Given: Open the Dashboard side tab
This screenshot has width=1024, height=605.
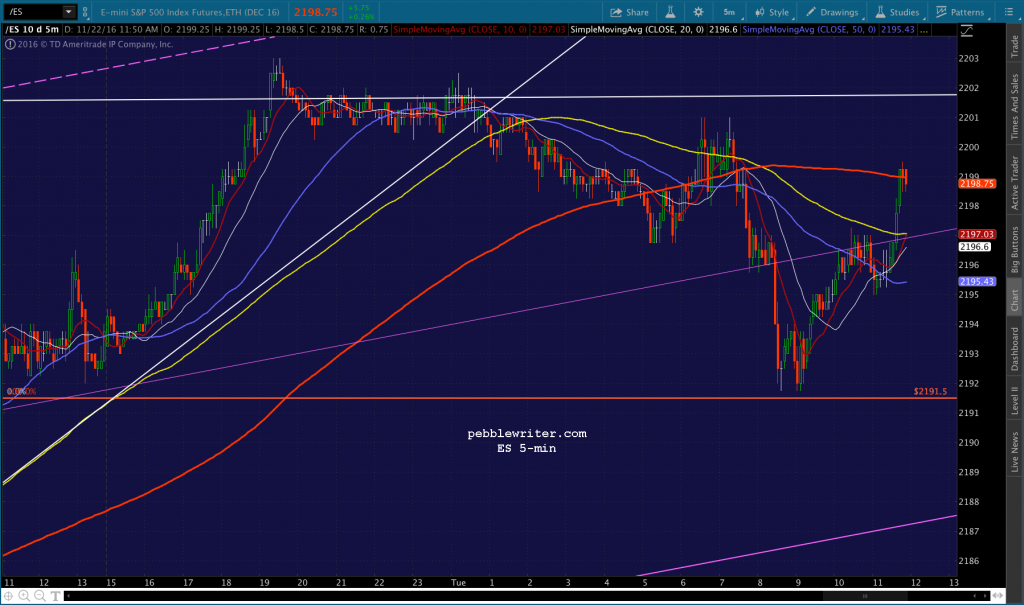Looking at the screenshot, I should click(x=1014, y=349).
